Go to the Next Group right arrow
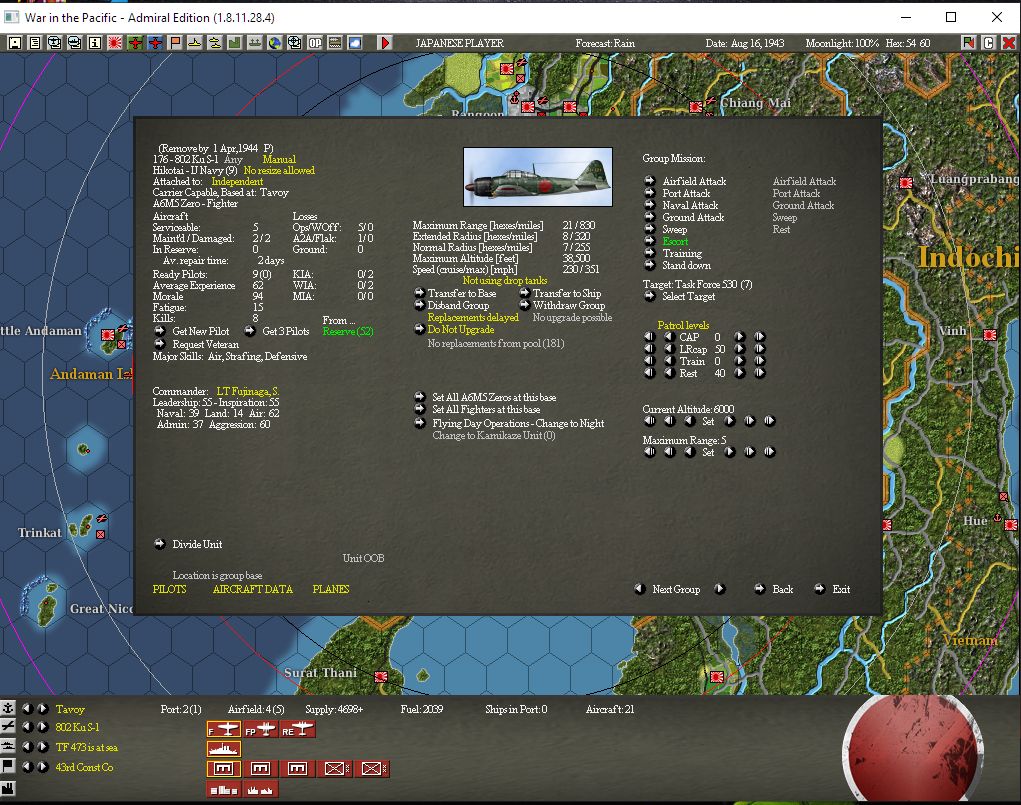Screen dimensions: 1021x805 [720, 589]
